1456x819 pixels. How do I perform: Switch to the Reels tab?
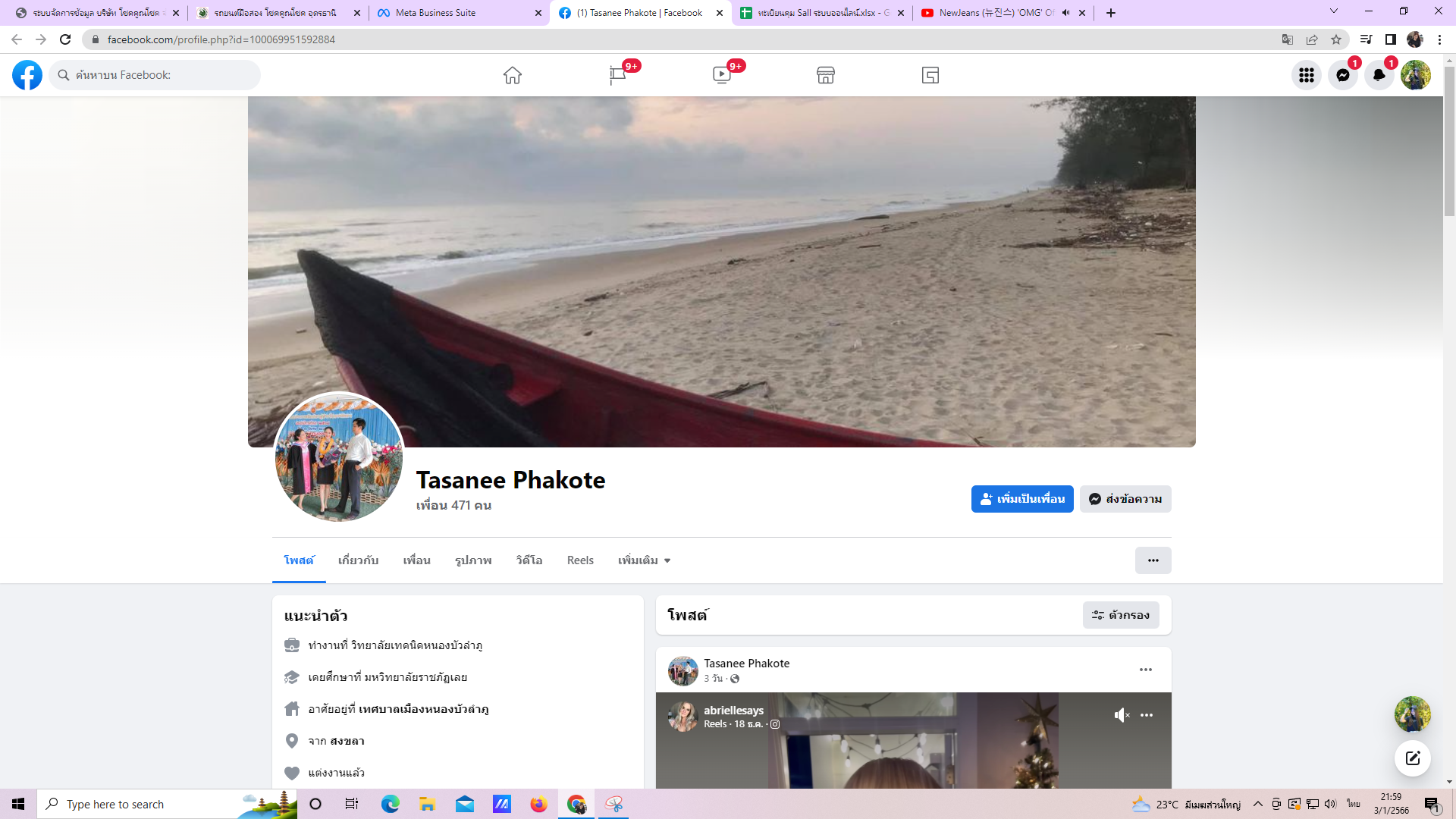click(x=580, y=560)
